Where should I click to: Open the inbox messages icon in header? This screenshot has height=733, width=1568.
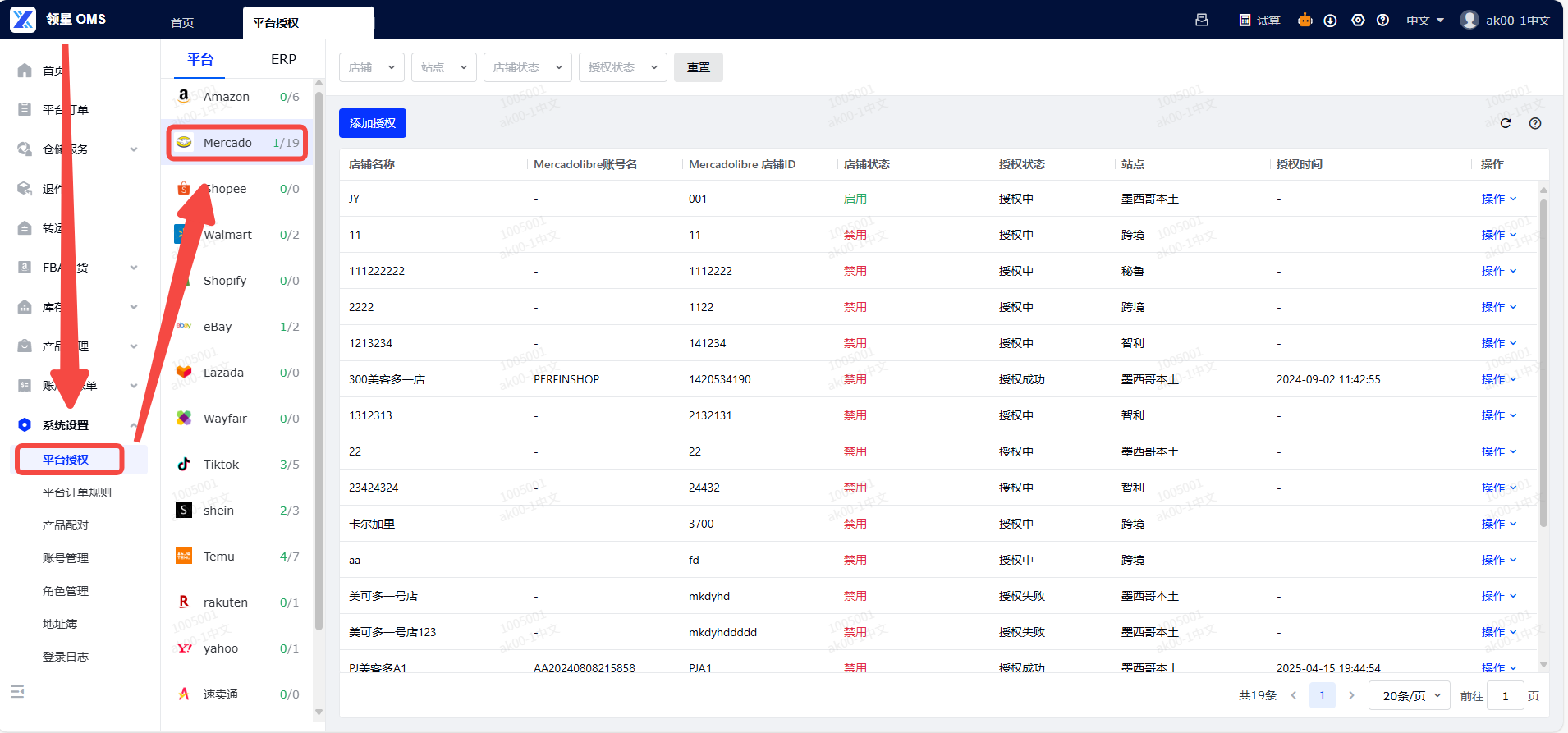[x=1202, y=21]
